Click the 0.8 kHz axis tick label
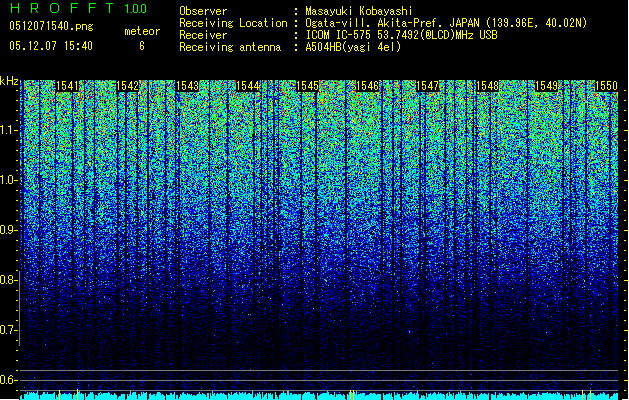The image size is (629, 400). click(8, 280)
